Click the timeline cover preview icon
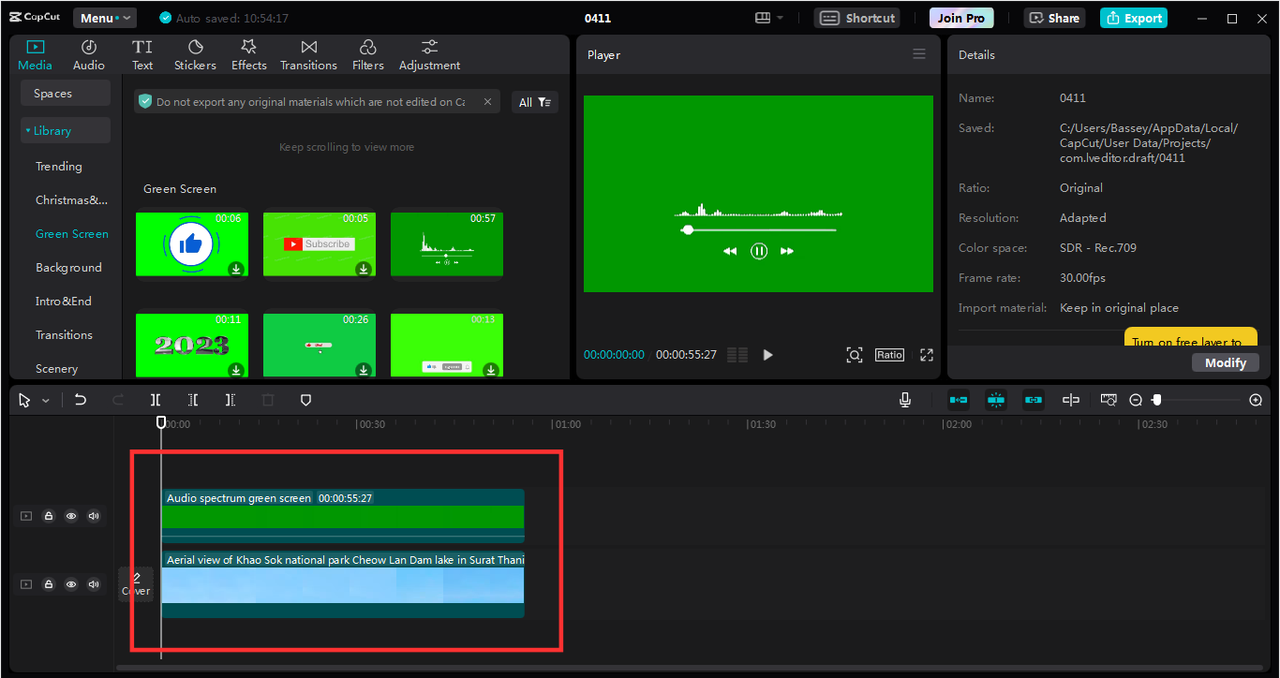 [x=1108, y=400]
